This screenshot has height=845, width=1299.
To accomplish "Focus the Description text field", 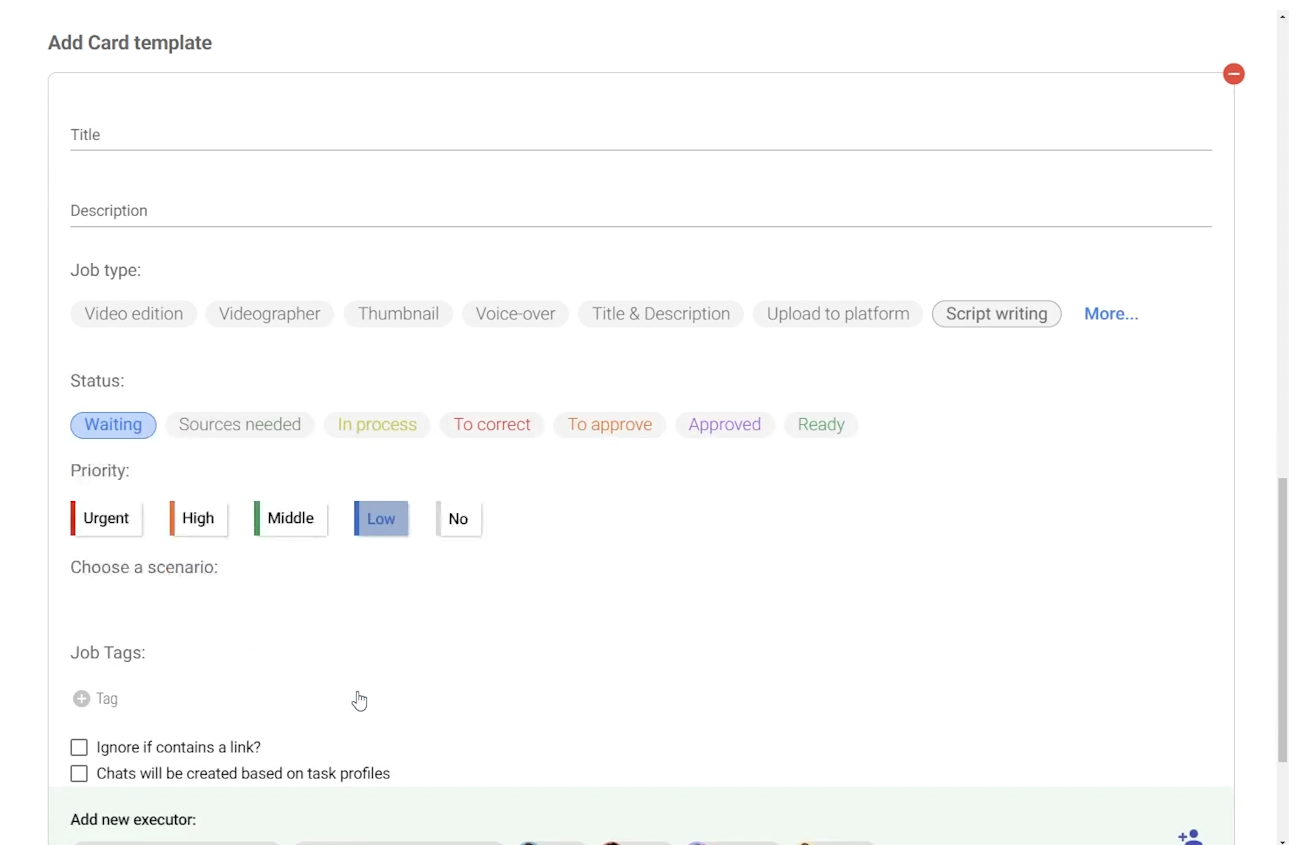I will tap(640, 211).
